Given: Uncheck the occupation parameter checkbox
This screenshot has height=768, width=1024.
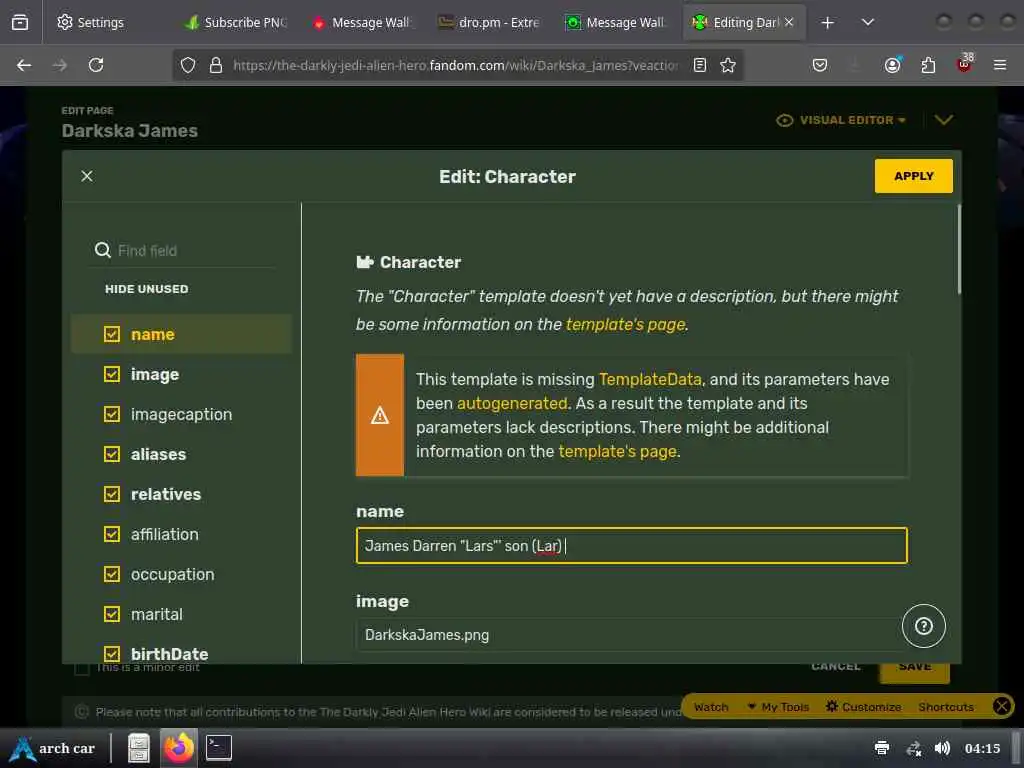Looking at the screenshot, I should click(x=112, y=574).
